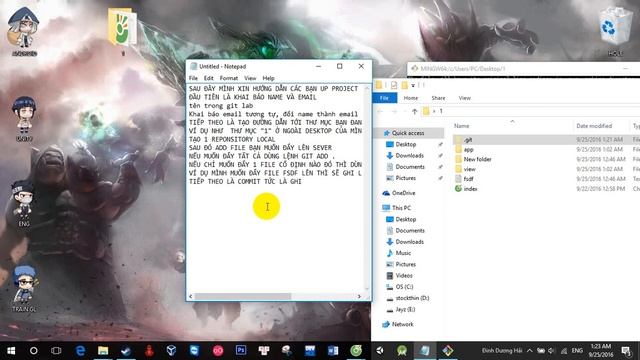Sort files by Name column header
This screenshot has width=640, height=360.
(x=461, y=126)
